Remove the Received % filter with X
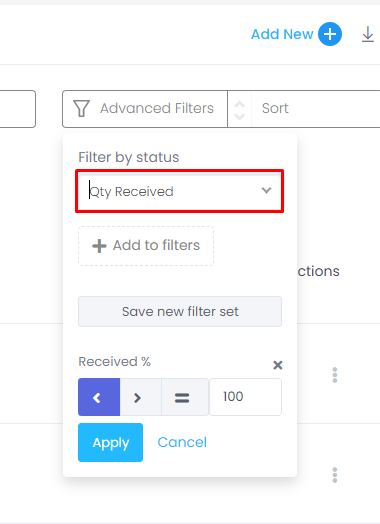This screenshot has width=380, height=524. [277, 365]
